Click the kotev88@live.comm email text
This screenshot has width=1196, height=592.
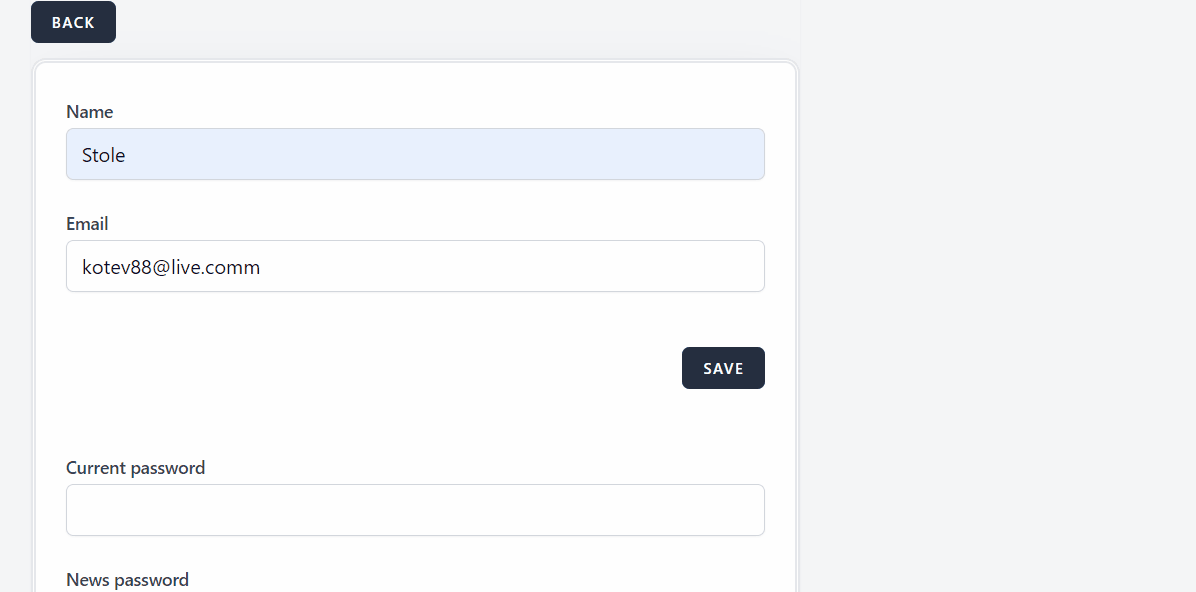click(171, 267)
